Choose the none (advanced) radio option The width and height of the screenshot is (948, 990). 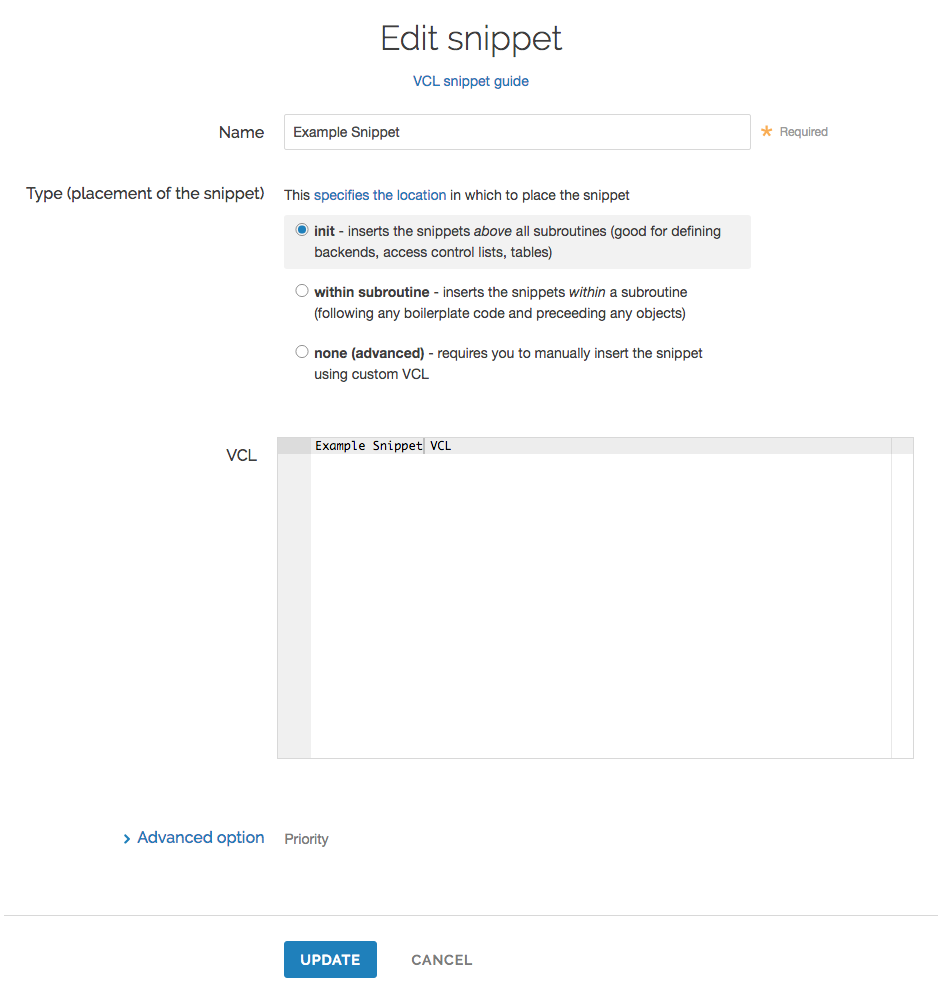point(302,352)
